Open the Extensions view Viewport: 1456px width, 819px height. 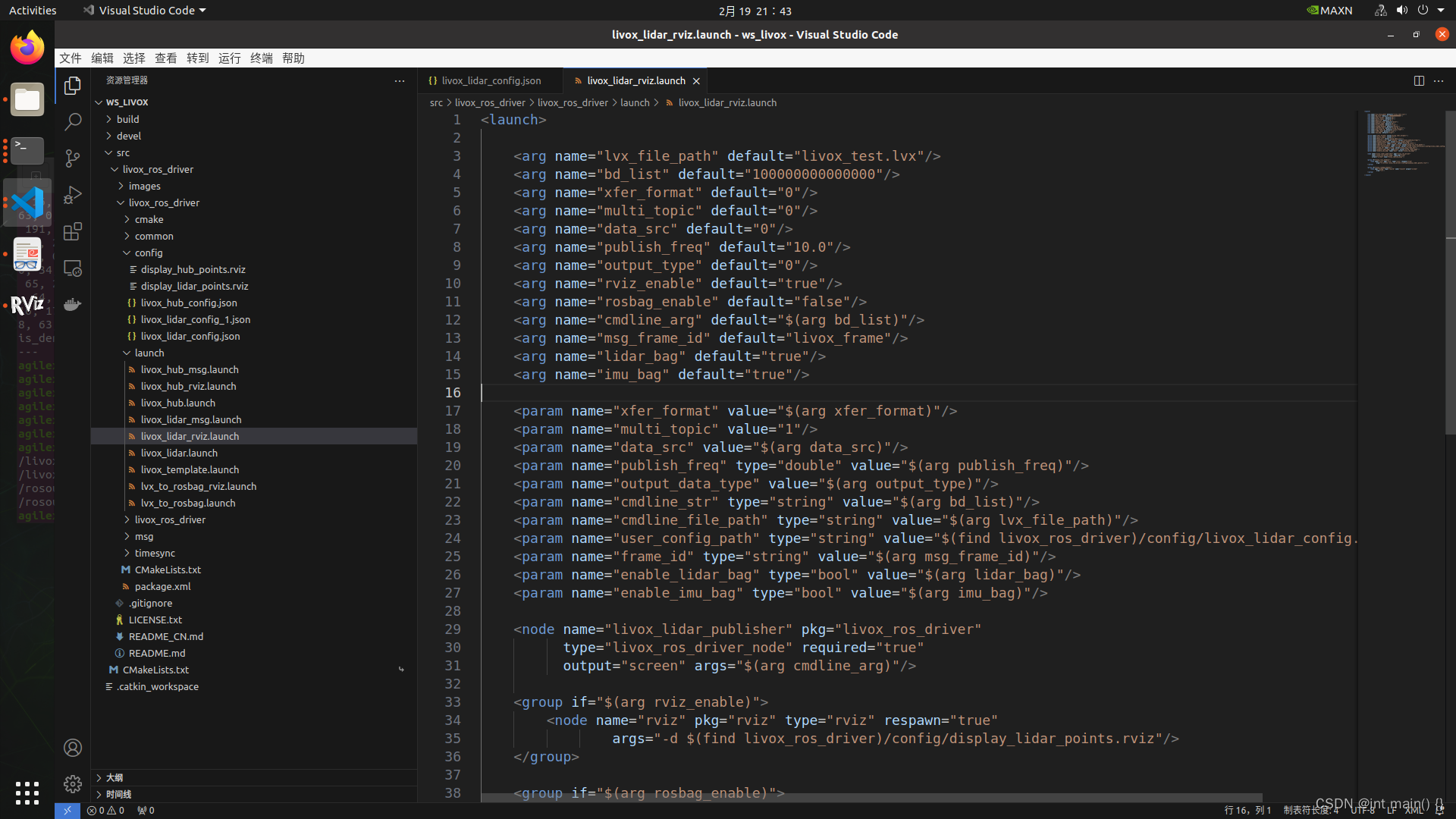[x=73, y=231]
